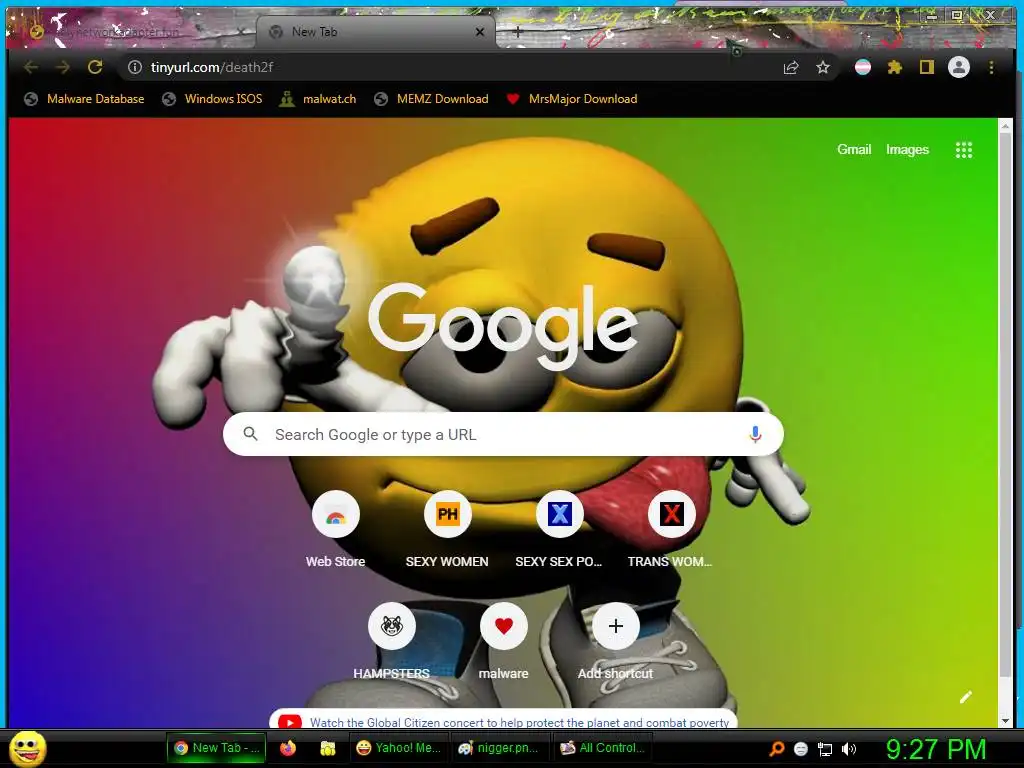The width and height of the screenshot is (1024, 768).
Task: View site information icon in address bar
Action: pos(135,67)
